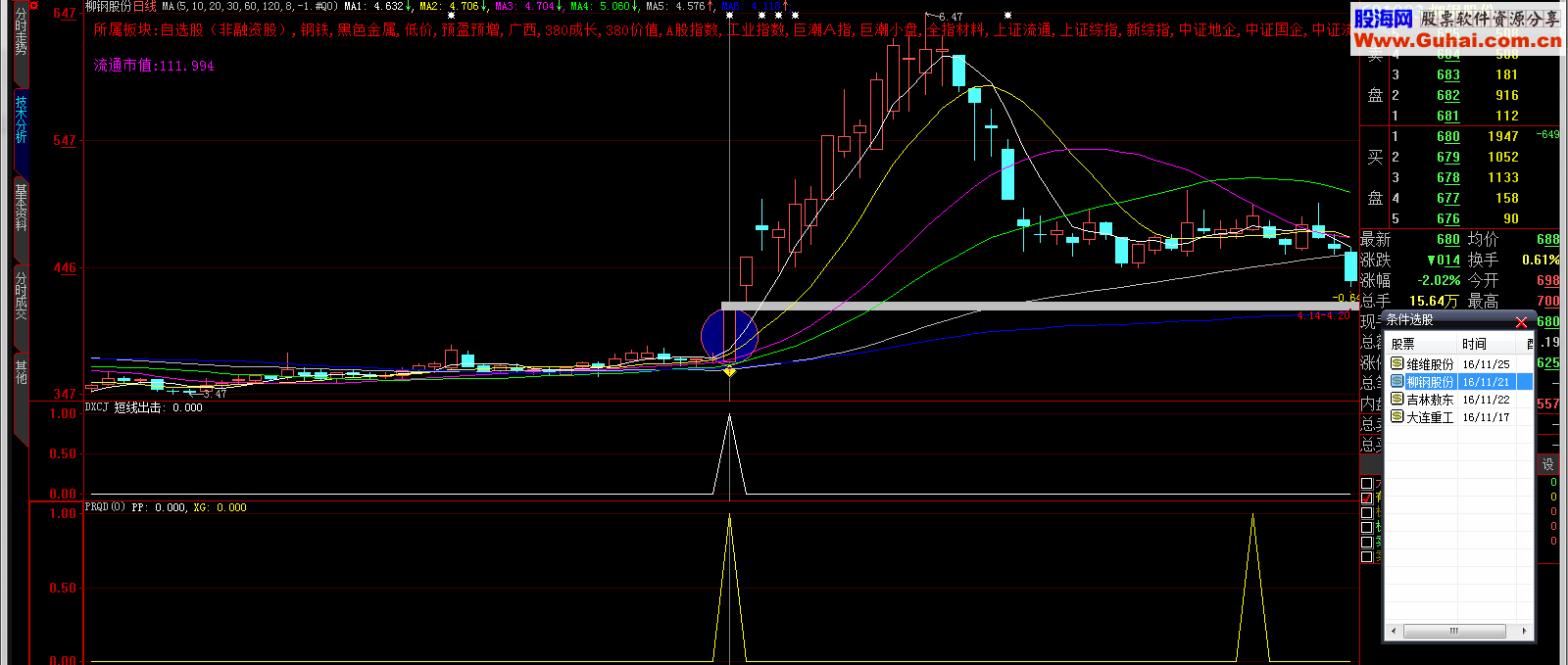Tick the bottom checkbox in the right panel

[1366, 556]
